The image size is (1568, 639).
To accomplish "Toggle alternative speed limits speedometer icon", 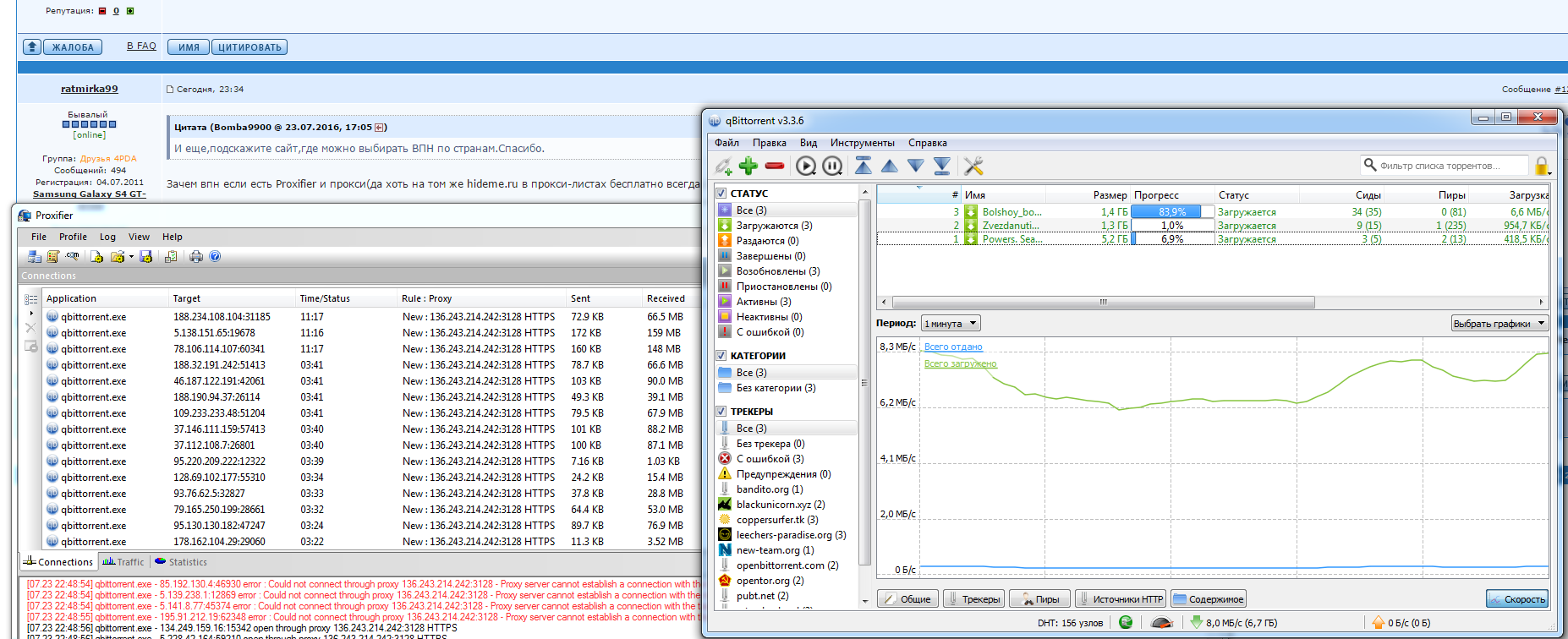I will coord(1162,623).
